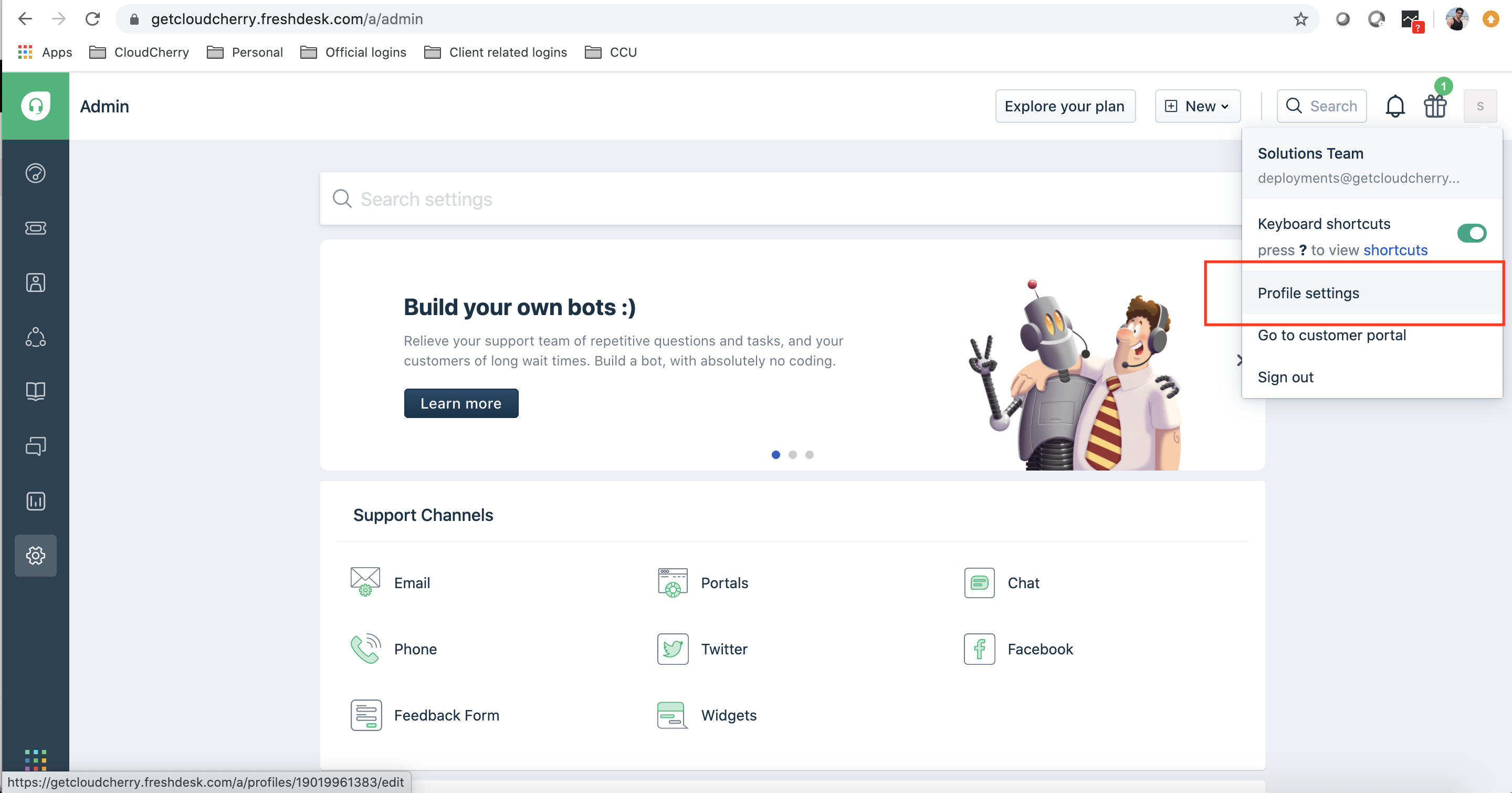Go back in browser history
Screen dimensions: 1512x793
[25, 19]
